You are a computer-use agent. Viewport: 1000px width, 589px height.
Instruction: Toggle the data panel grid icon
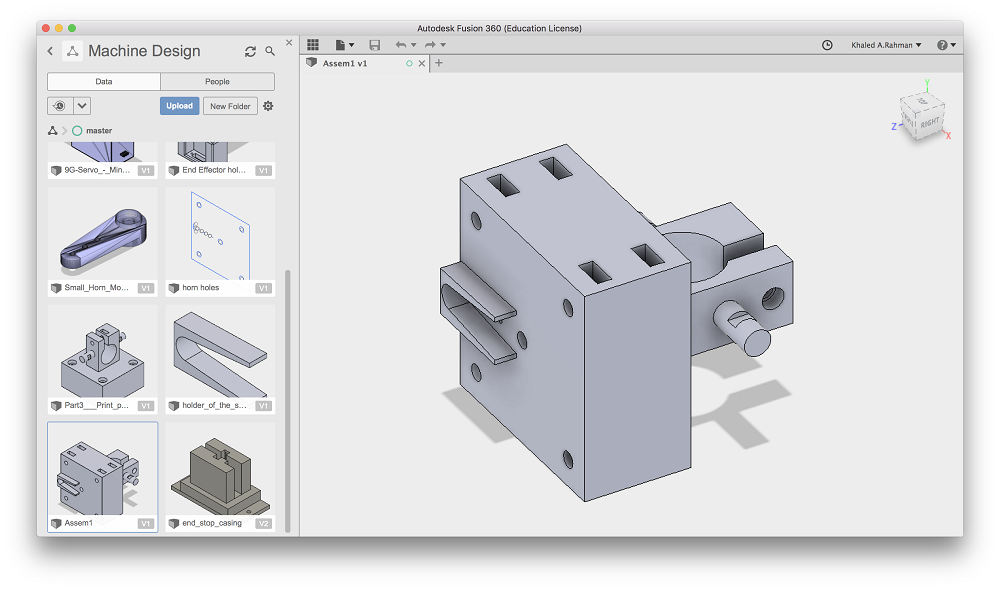[312, 45]
